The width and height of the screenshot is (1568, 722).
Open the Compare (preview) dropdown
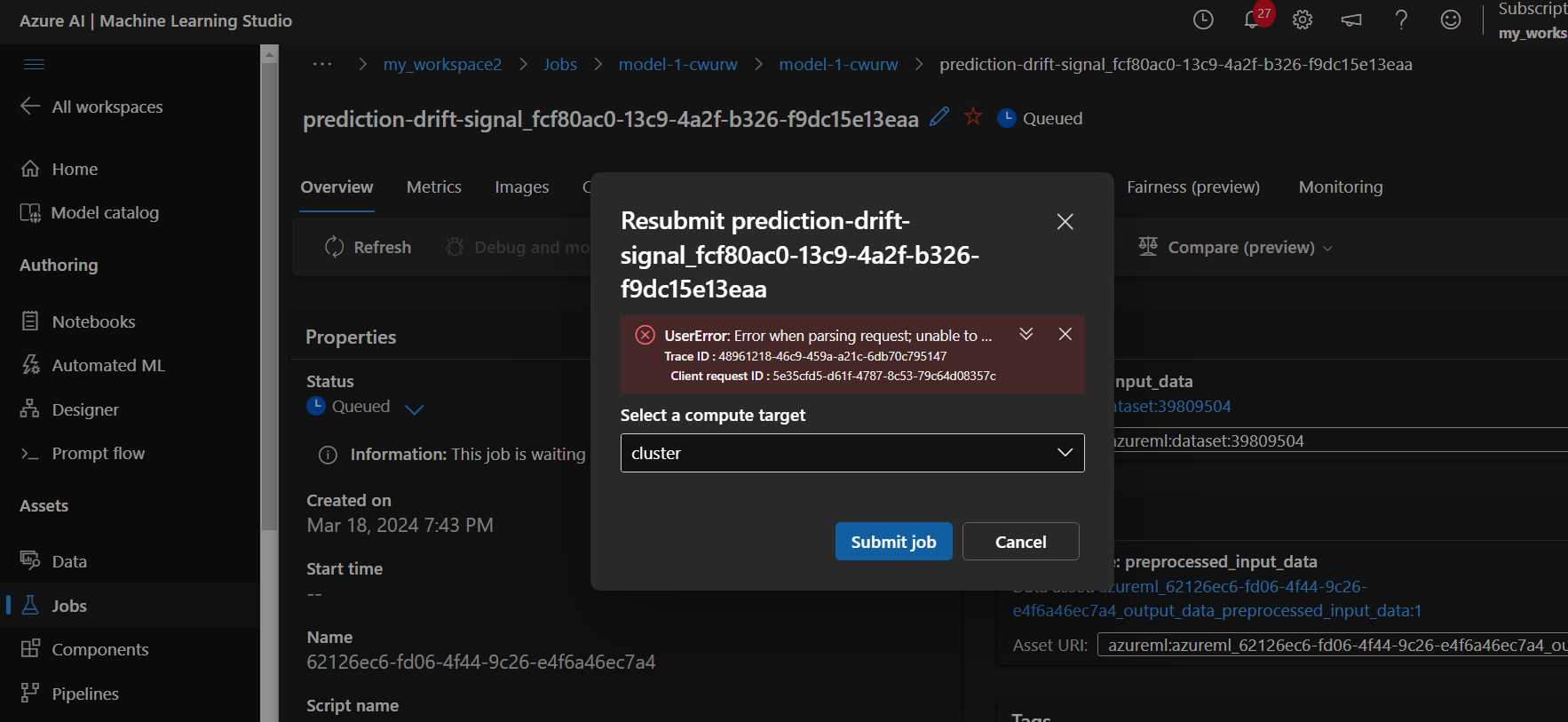[x=1236, y=247]
